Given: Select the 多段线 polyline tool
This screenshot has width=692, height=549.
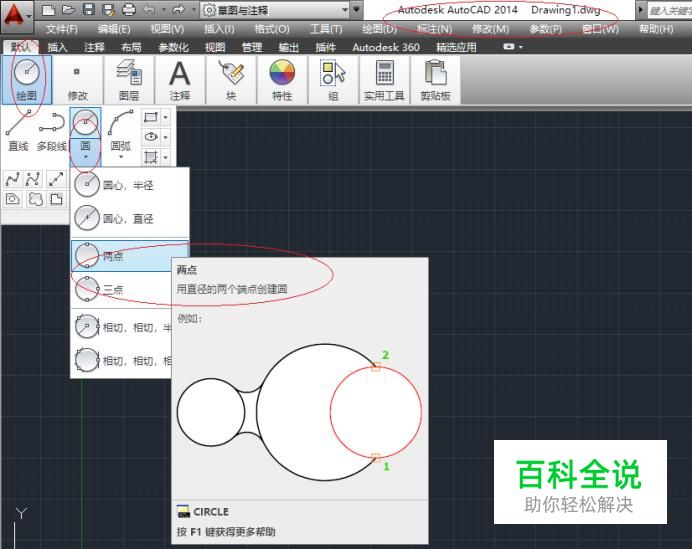Looking at the screenshot, I should [52, 131].
